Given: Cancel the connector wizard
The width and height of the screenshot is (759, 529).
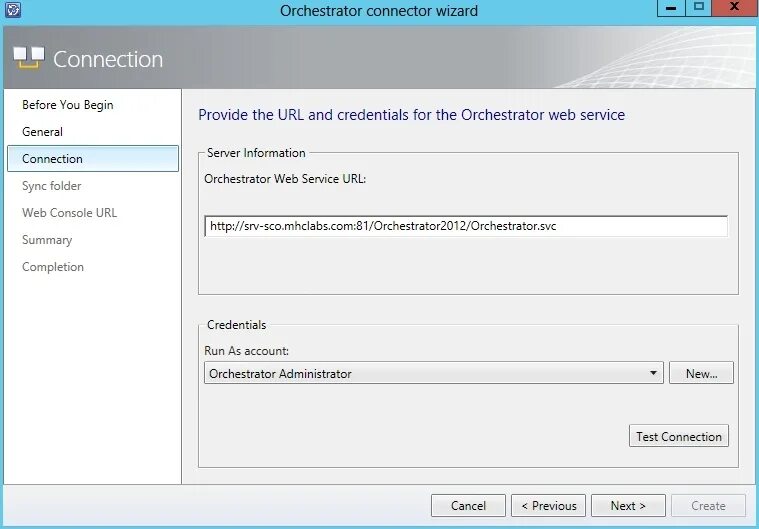Looking at the screenshot, I should click(468, 506).
